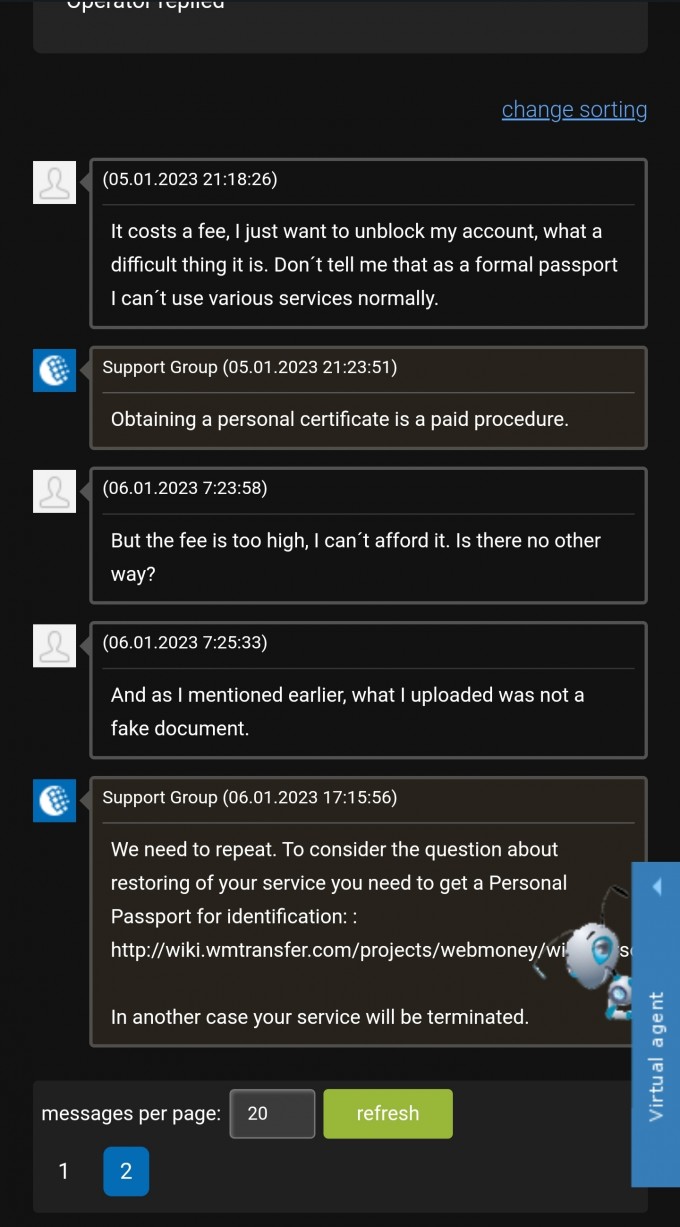The width and height of the screenshot is (680, 1227).
Task: Select page 2 of messages
Action: tap(126, 1171)
